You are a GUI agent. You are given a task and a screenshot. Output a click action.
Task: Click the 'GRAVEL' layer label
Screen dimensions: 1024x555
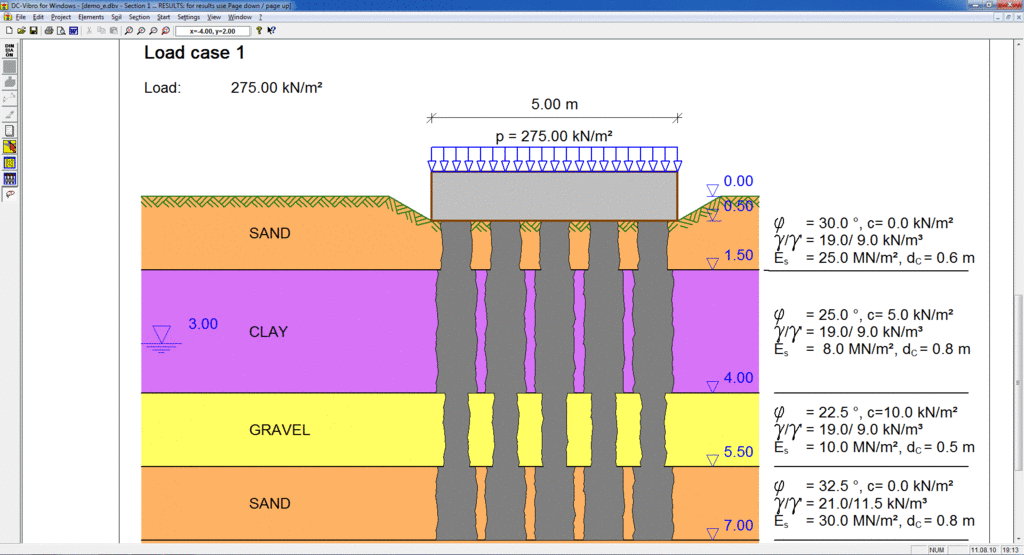pyautogui.click(x=280, y=430)
